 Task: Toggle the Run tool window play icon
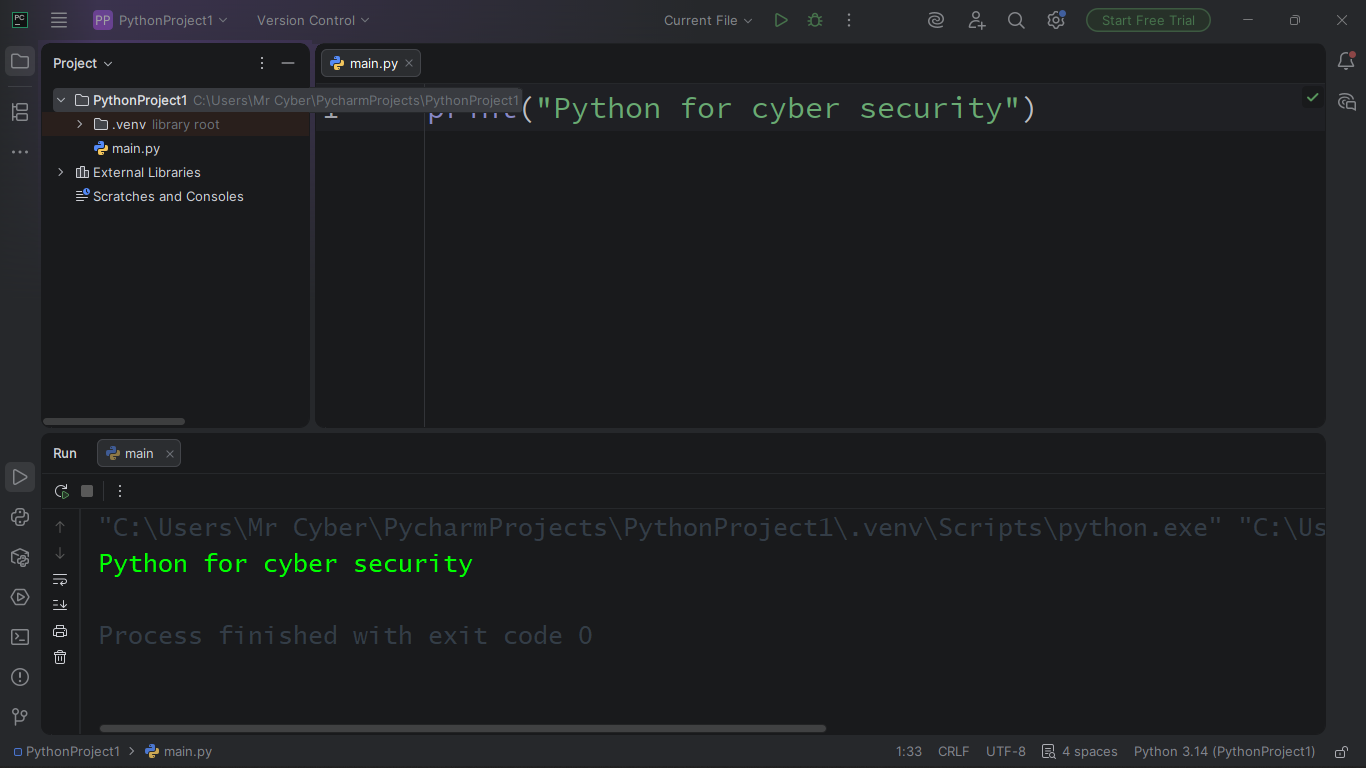point(20,477)
